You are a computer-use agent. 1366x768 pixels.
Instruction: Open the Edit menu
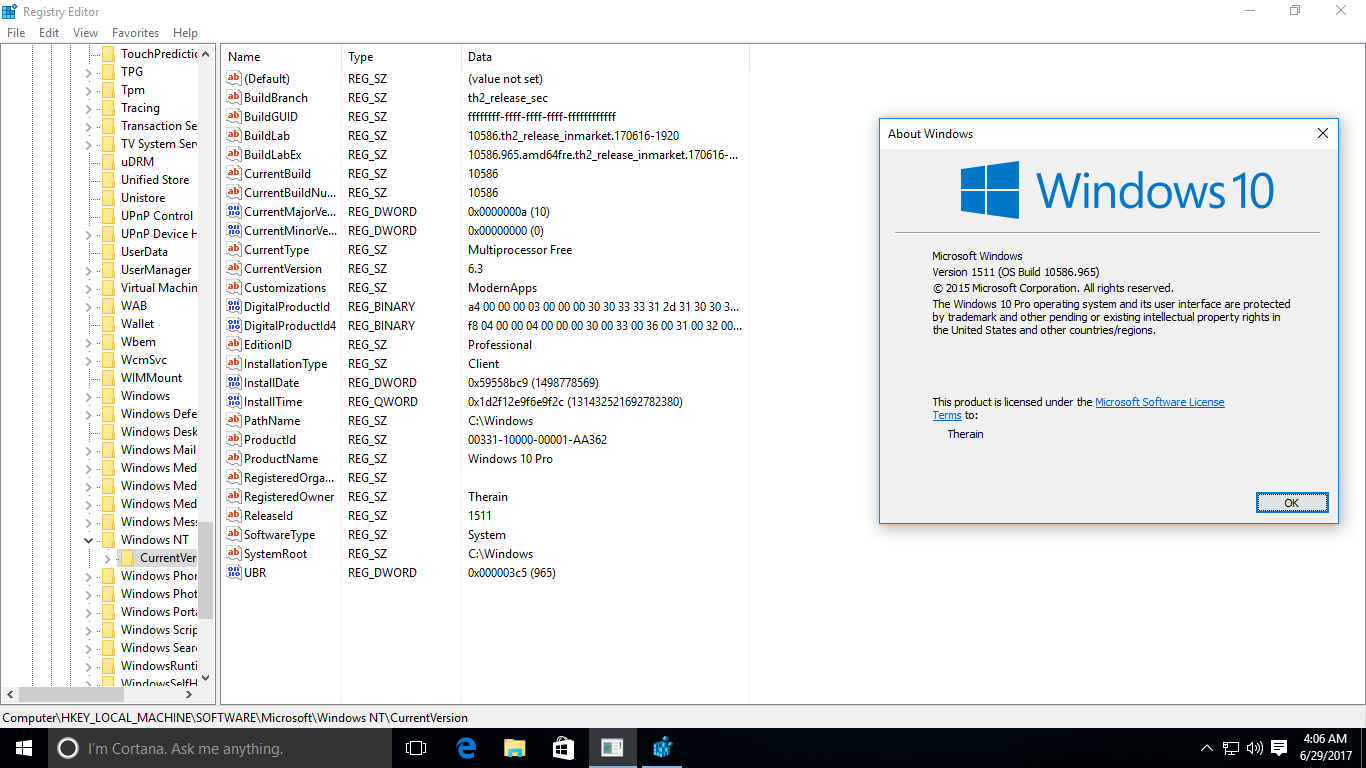tap(49, 33)
